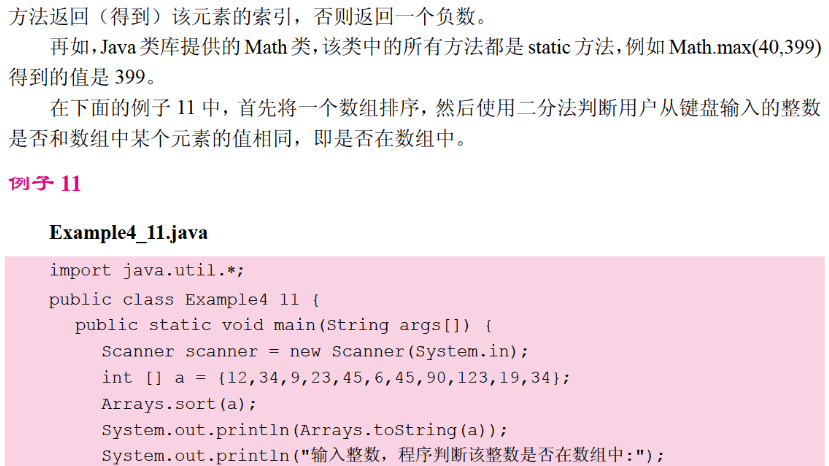Screen dimensions: 829x466
Task: Click the "import java.util.*;" code line
Action: pos(147,270)
